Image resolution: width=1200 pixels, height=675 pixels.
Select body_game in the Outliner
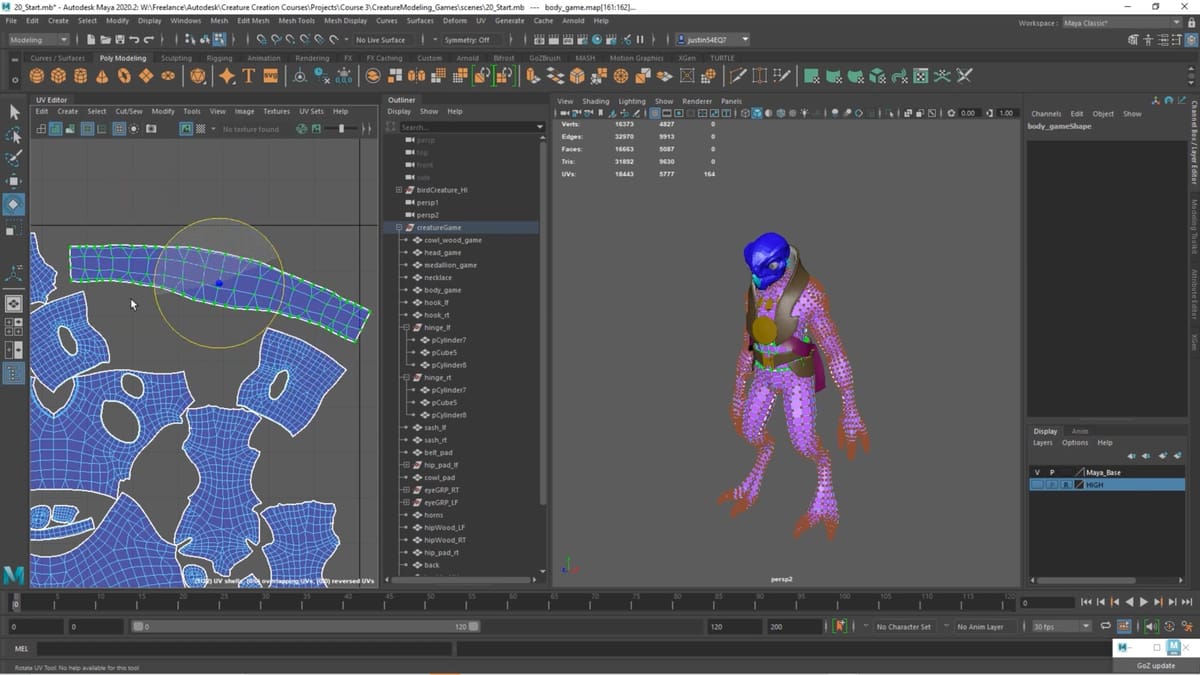coord(442,290)
